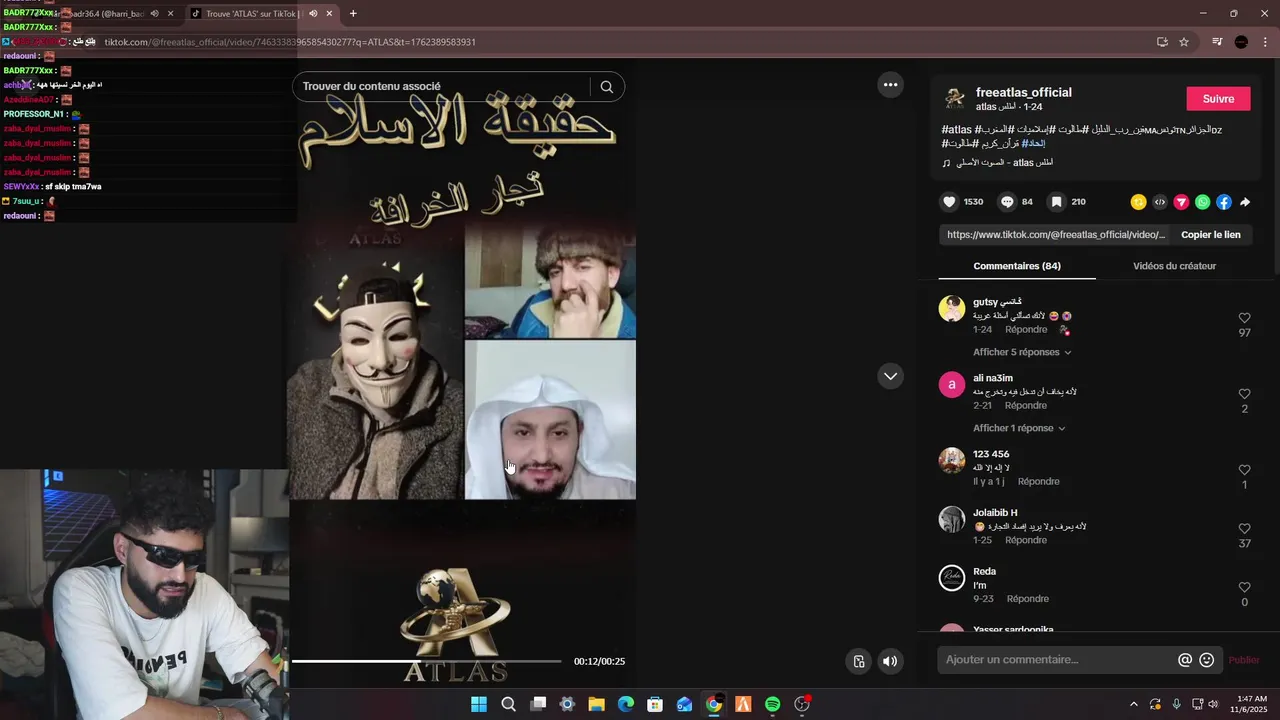This screenshot has height=720, width=1280.
Task: Send to friends via pink paper-plane icon
Action: tap(1181, 202)
